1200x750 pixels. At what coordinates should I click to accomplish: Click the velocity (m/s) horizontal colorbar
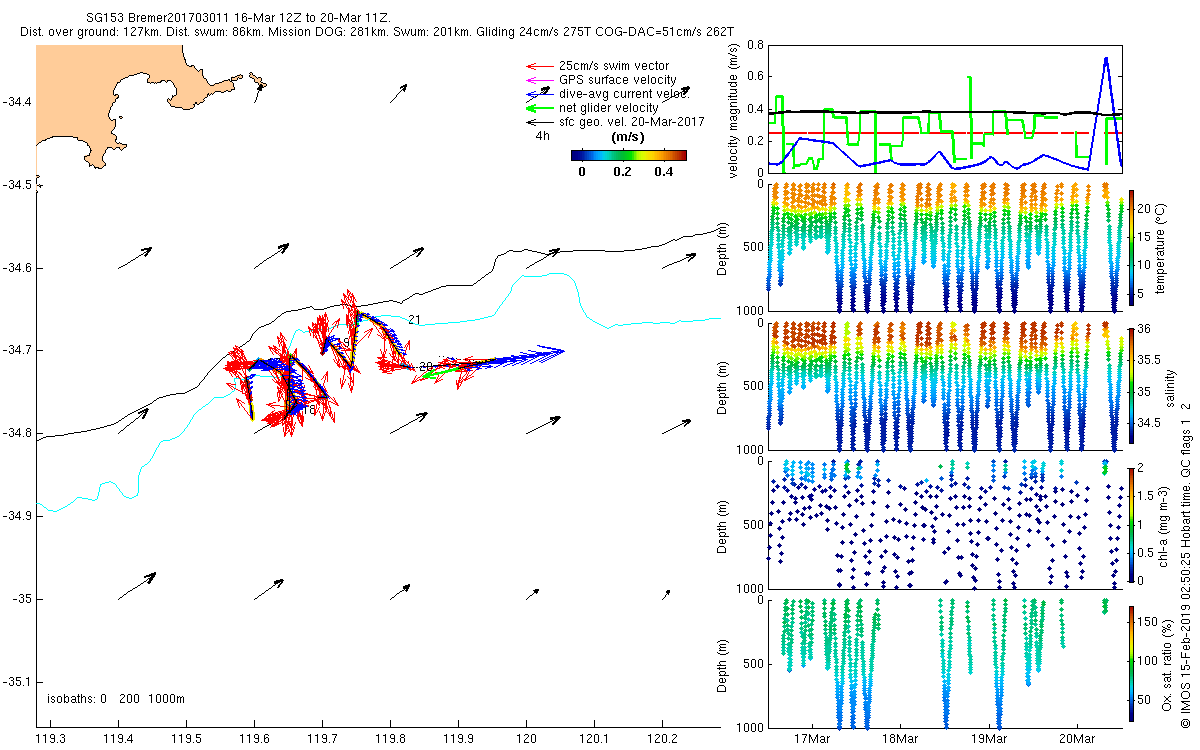click(x=627, y=155)
